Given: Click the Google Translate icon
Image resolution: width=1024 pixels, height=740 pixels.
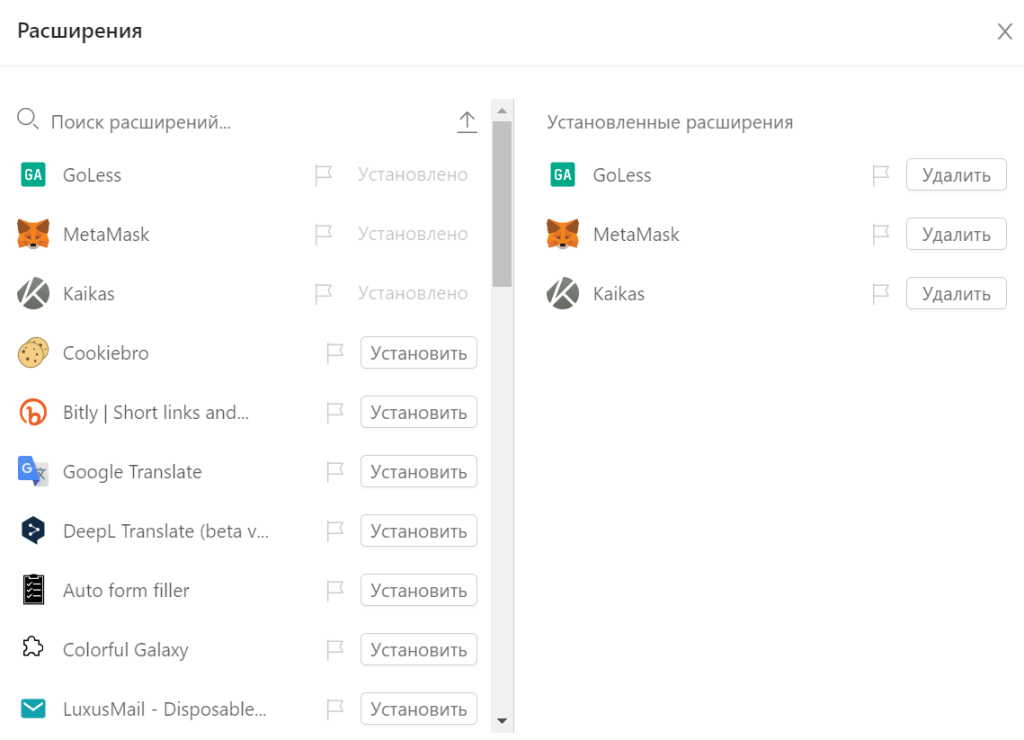Looking at the screenshot, I should [33, 471].
